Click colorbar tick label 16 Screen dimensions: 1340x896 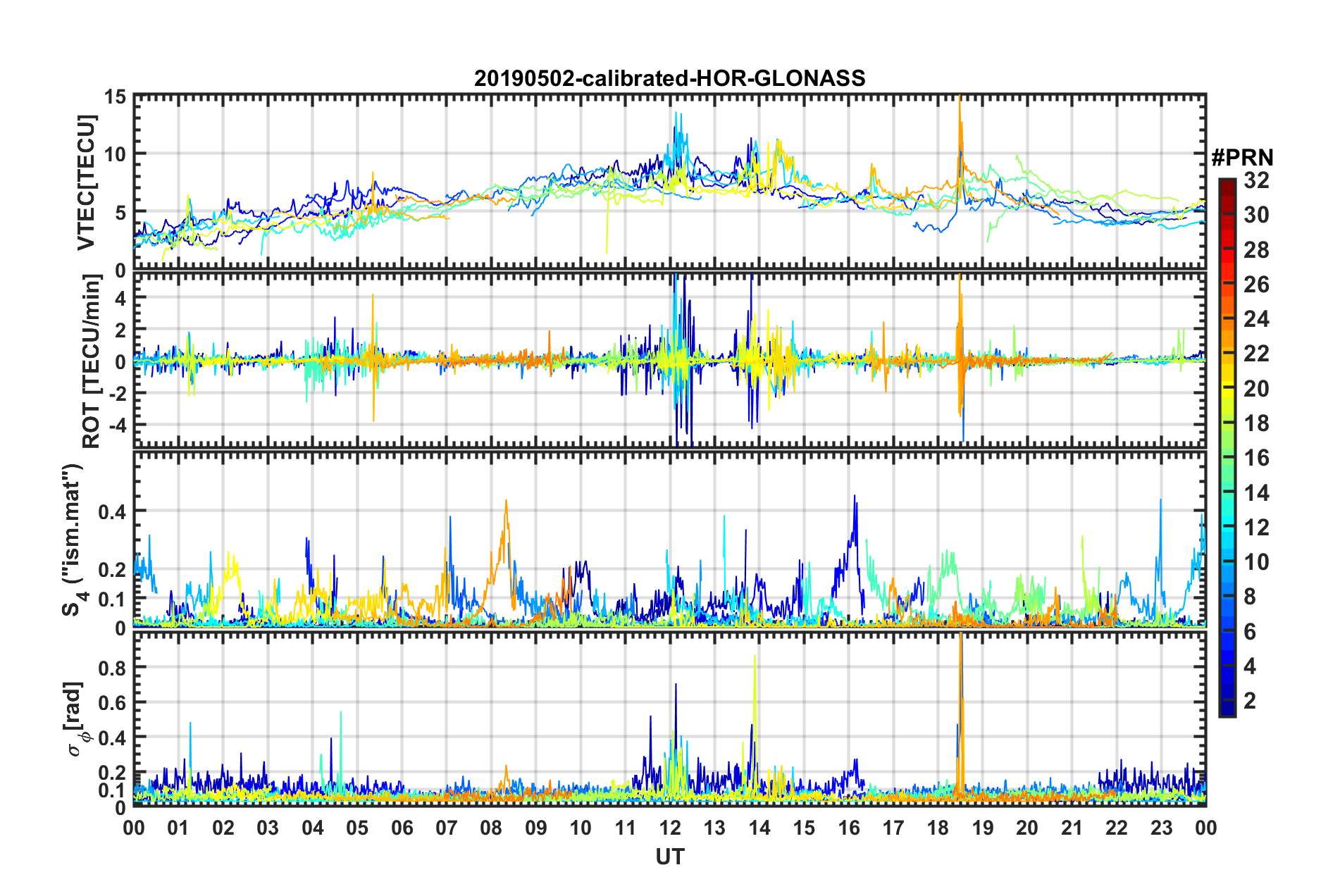1256,458
